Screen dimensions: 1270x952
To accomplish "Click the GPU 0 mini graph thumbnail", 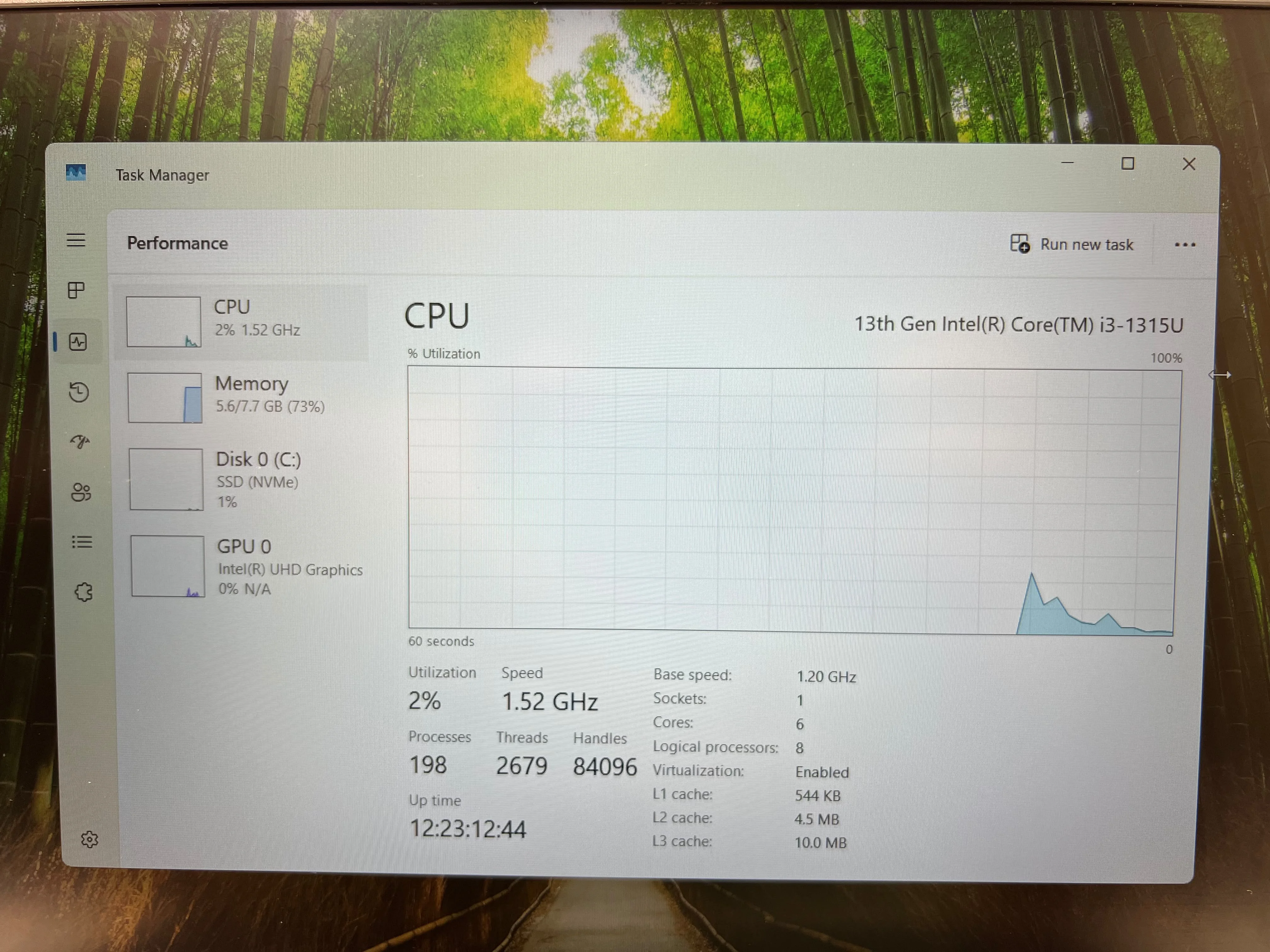I will point(168,566).
